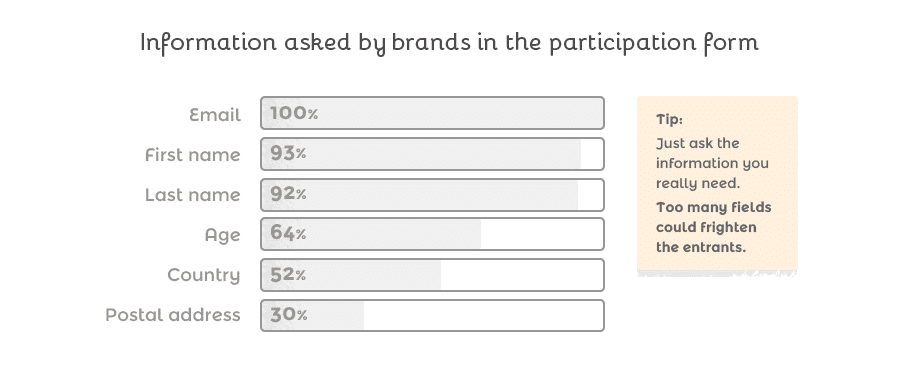Select the Last name label
Screen dimensions: 900x365
(192, 195)
